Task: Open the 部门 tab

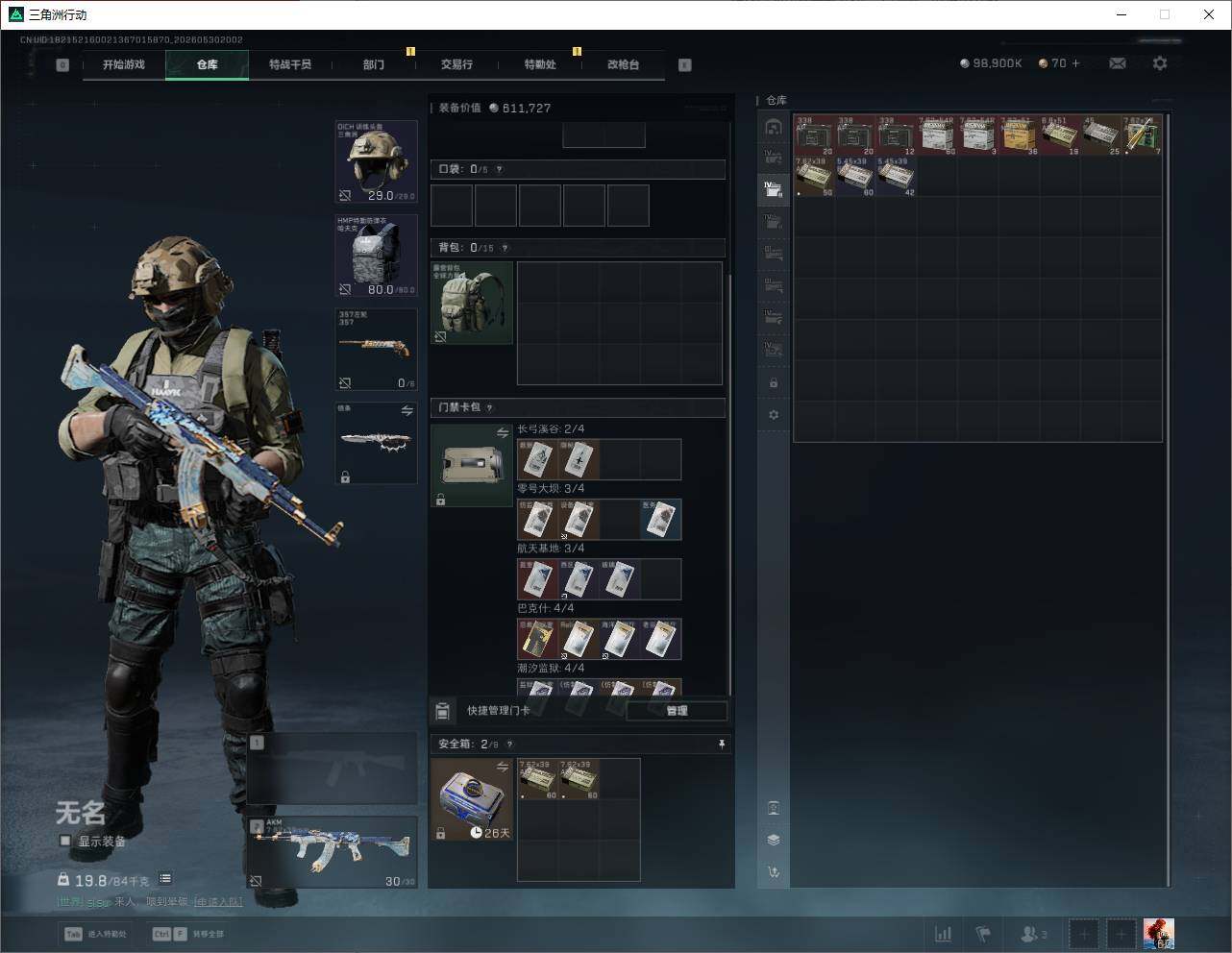Action: 374,64
